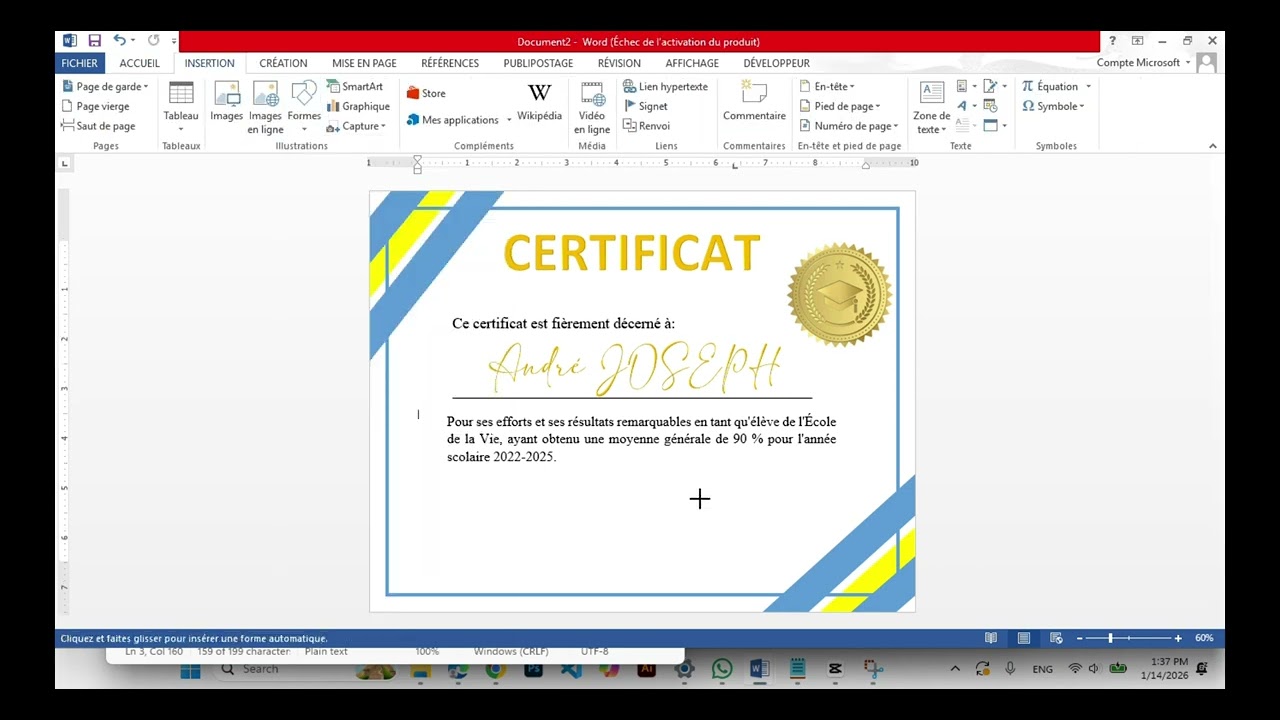Insert a page break with Saut de page
1280x720 pixels.
(99, 126)
